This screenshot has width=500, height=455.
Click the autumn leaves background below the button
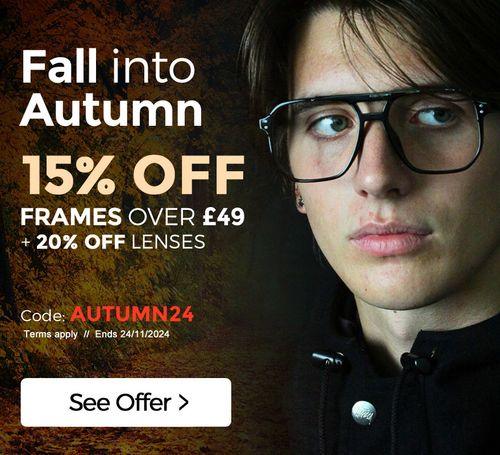pyautogui.click(x=127, y=442)
